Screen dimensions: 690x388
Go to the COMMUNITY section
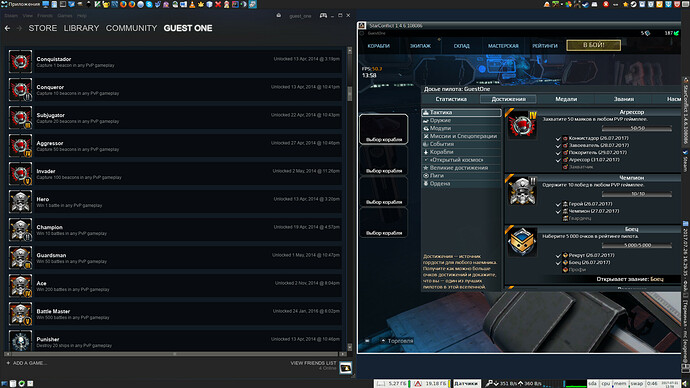131,28
